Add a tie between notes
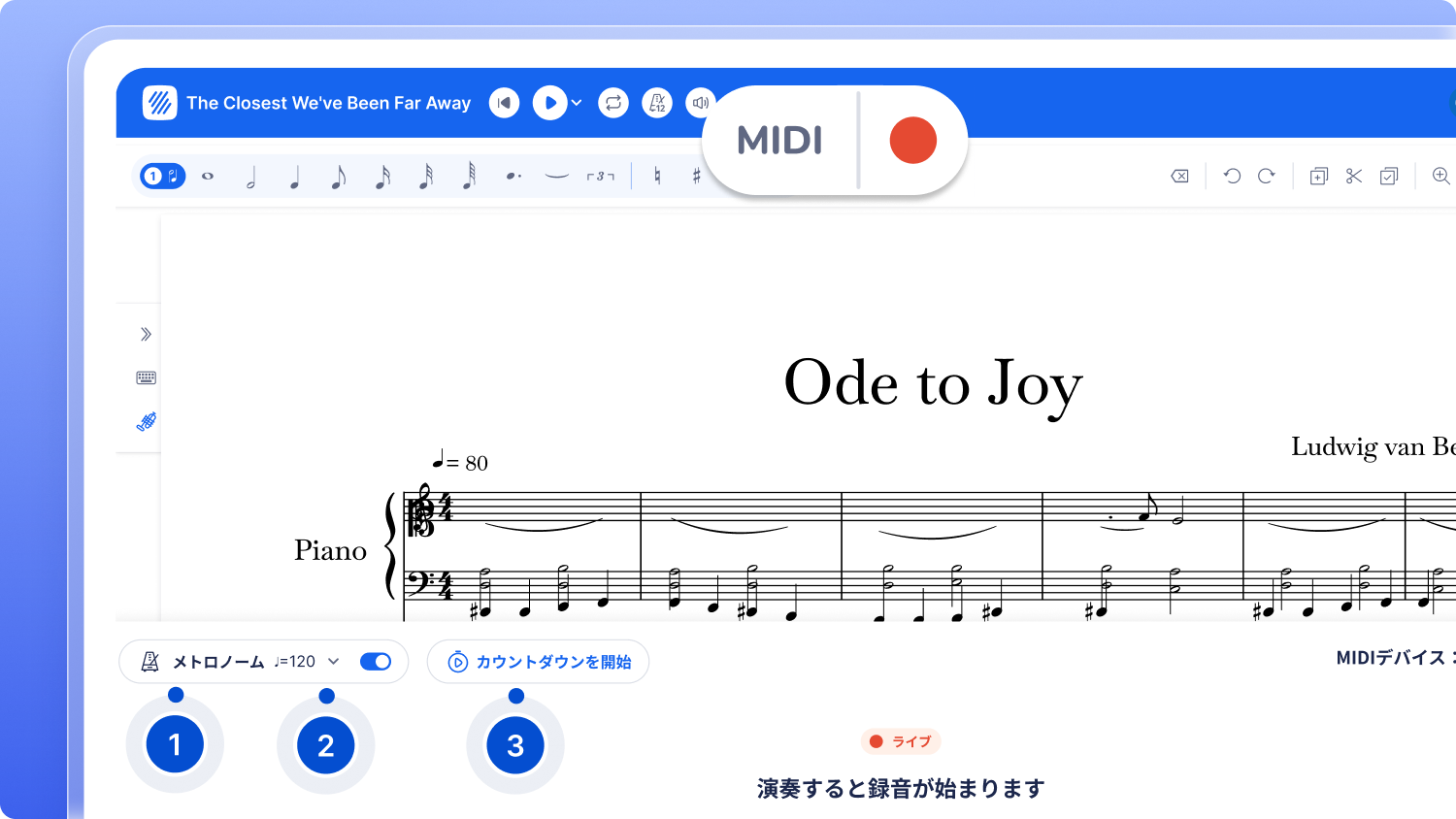Image resolution: width=1456 pixels, height=819 pixels. coord(556,177)
